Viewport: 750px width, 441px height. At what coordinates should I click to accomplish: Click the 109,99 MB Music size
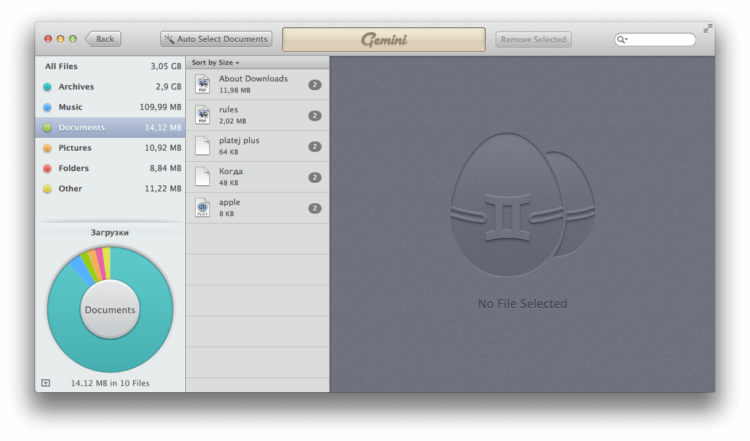161,107
